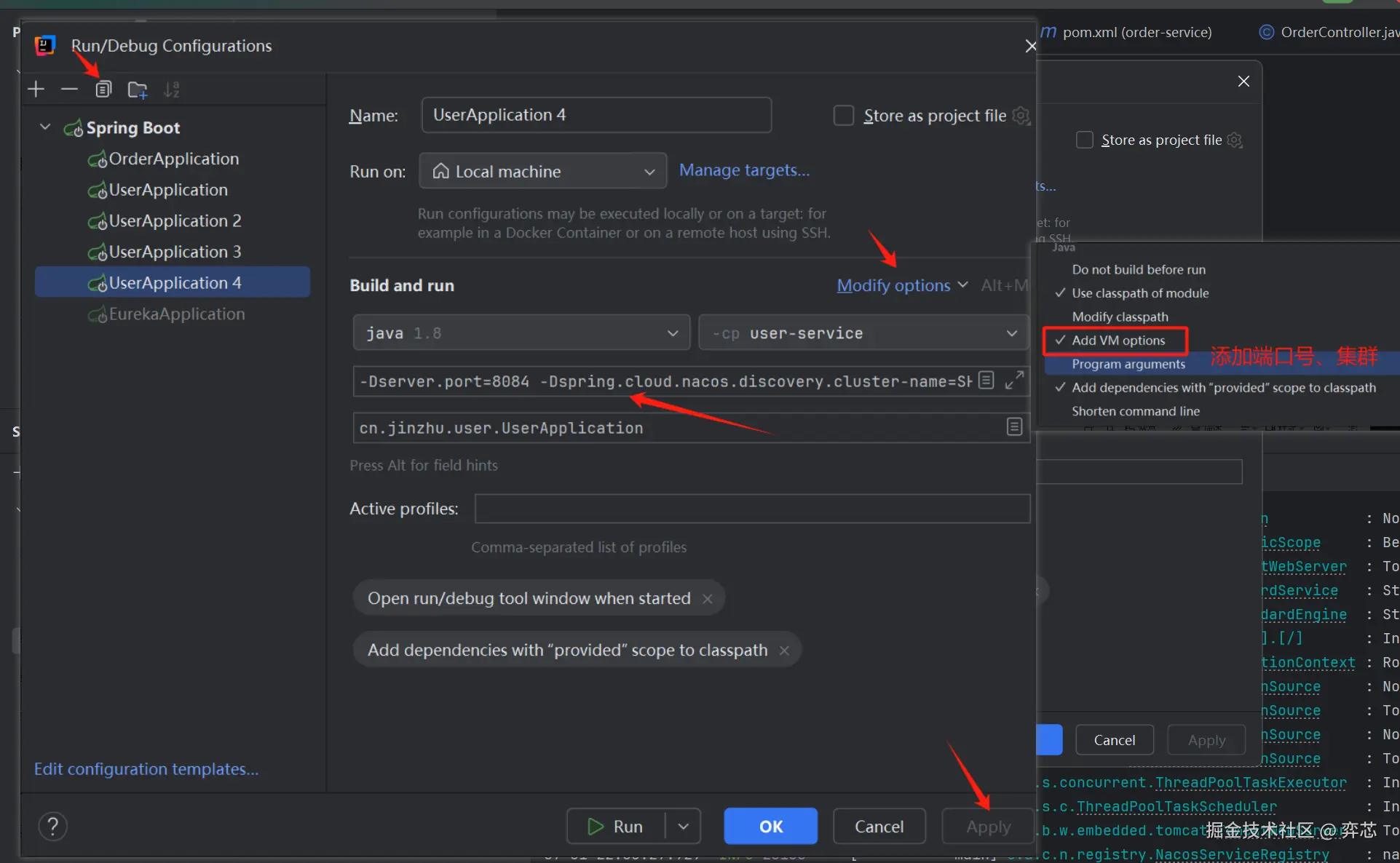Click the Add New Configuration plus icon
The height and width of the screenshot is (863, 1400).
point(36,90)
